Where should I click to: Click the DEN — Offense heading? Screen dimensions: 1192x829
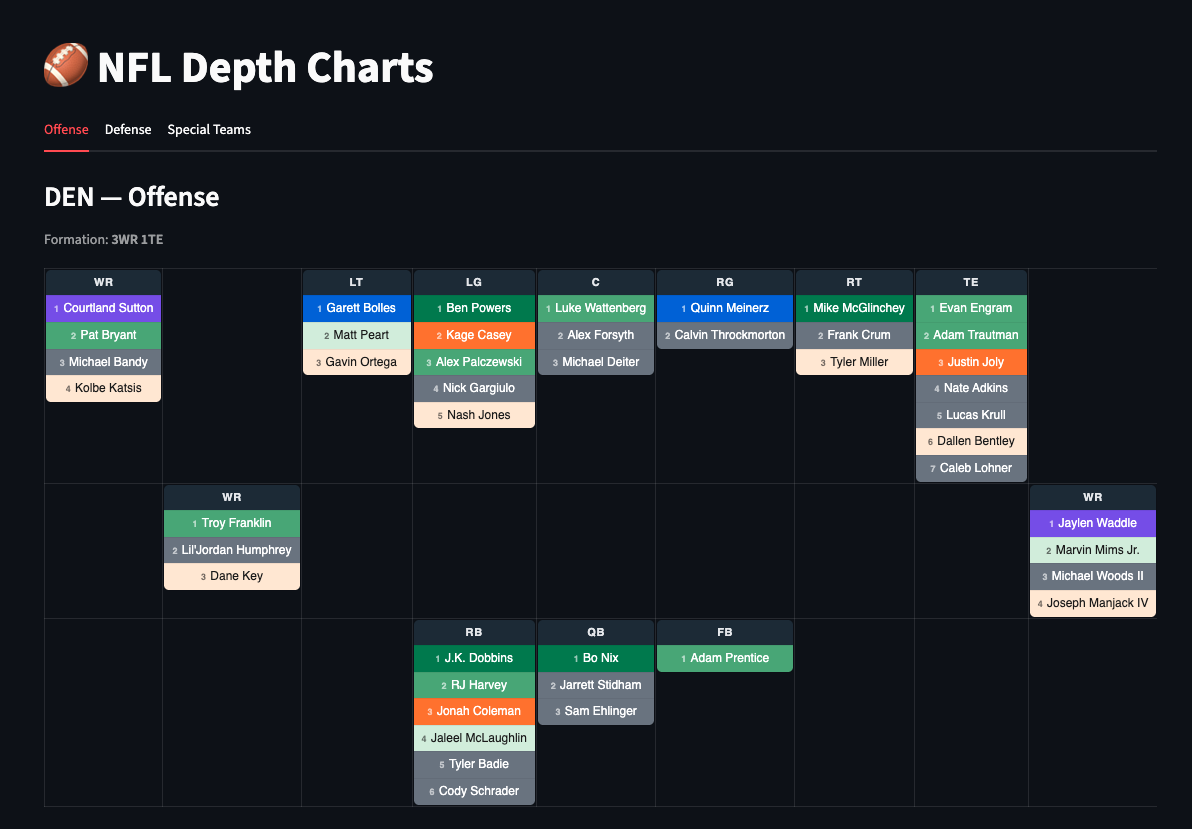coord(132,197)
